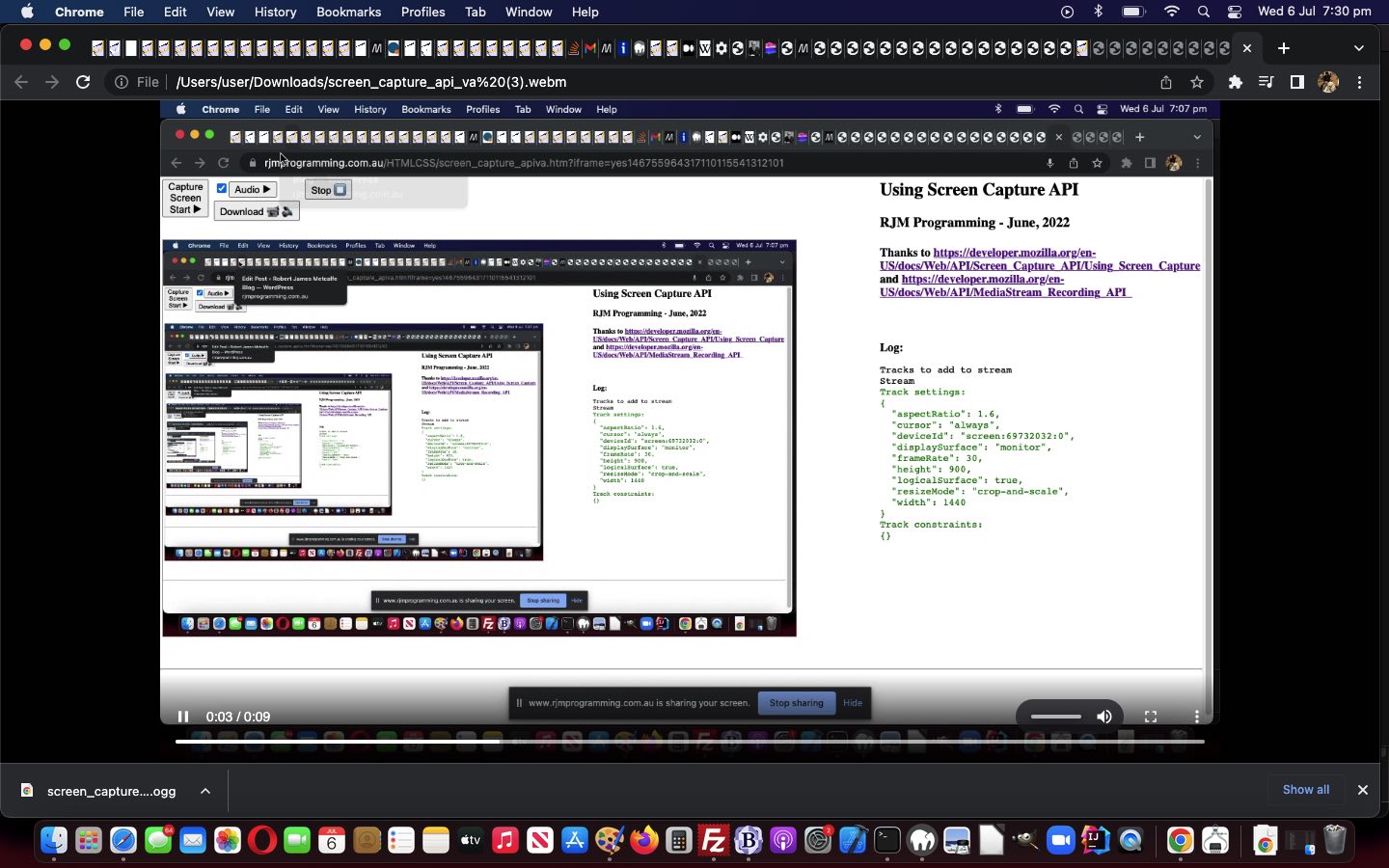The image size is (1389, 868).
Task: Open the Bookmarks menu
Action: click(x=348, y=12)
